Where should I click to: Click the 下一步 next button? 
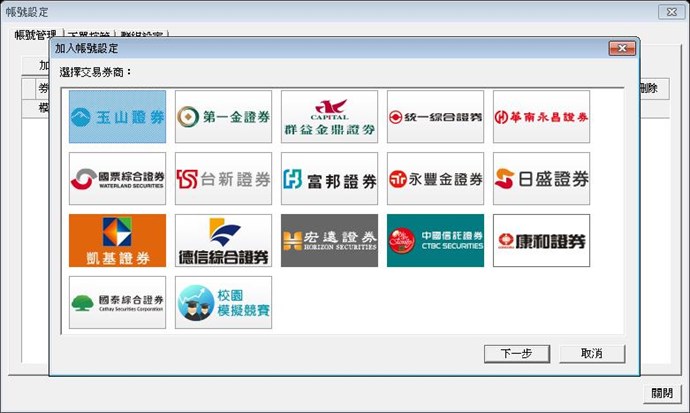pos(515,354)
